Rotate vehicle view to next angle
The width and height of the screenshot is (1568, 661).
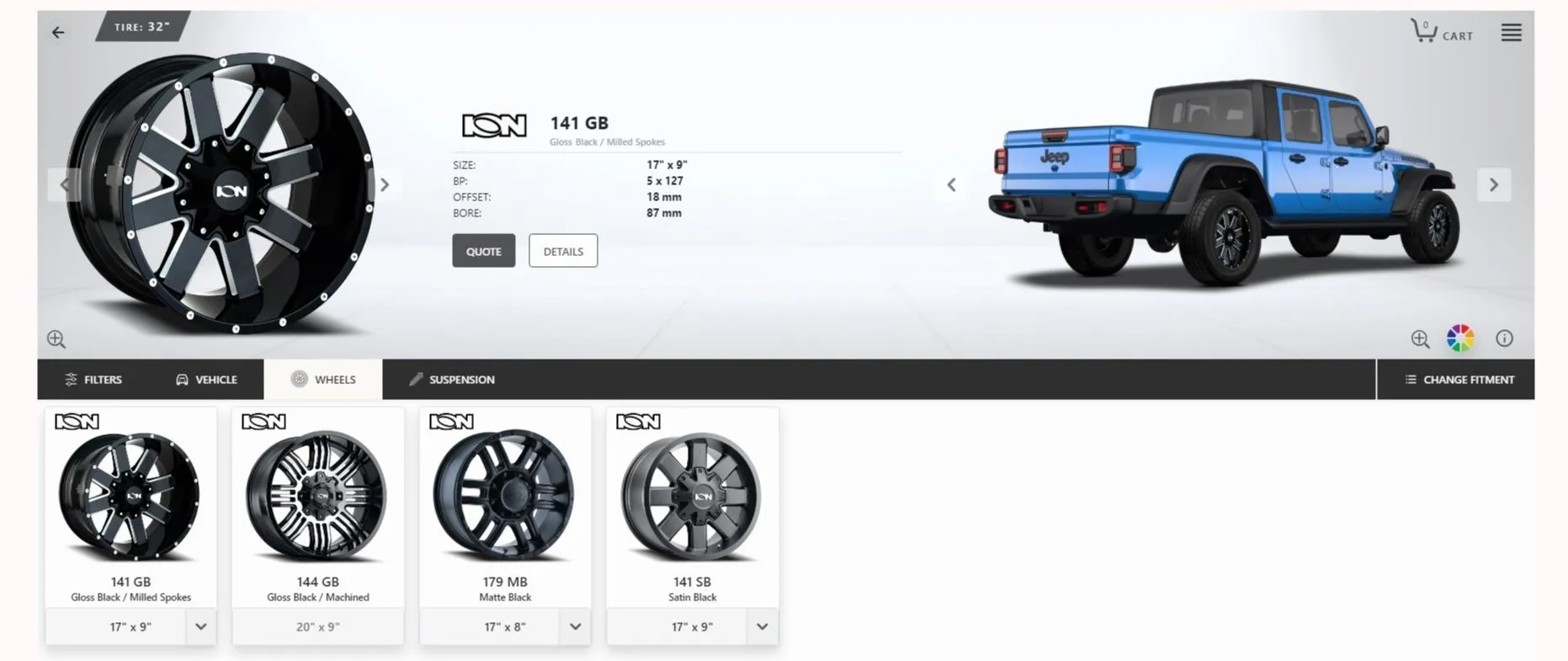click(1494, 184)
